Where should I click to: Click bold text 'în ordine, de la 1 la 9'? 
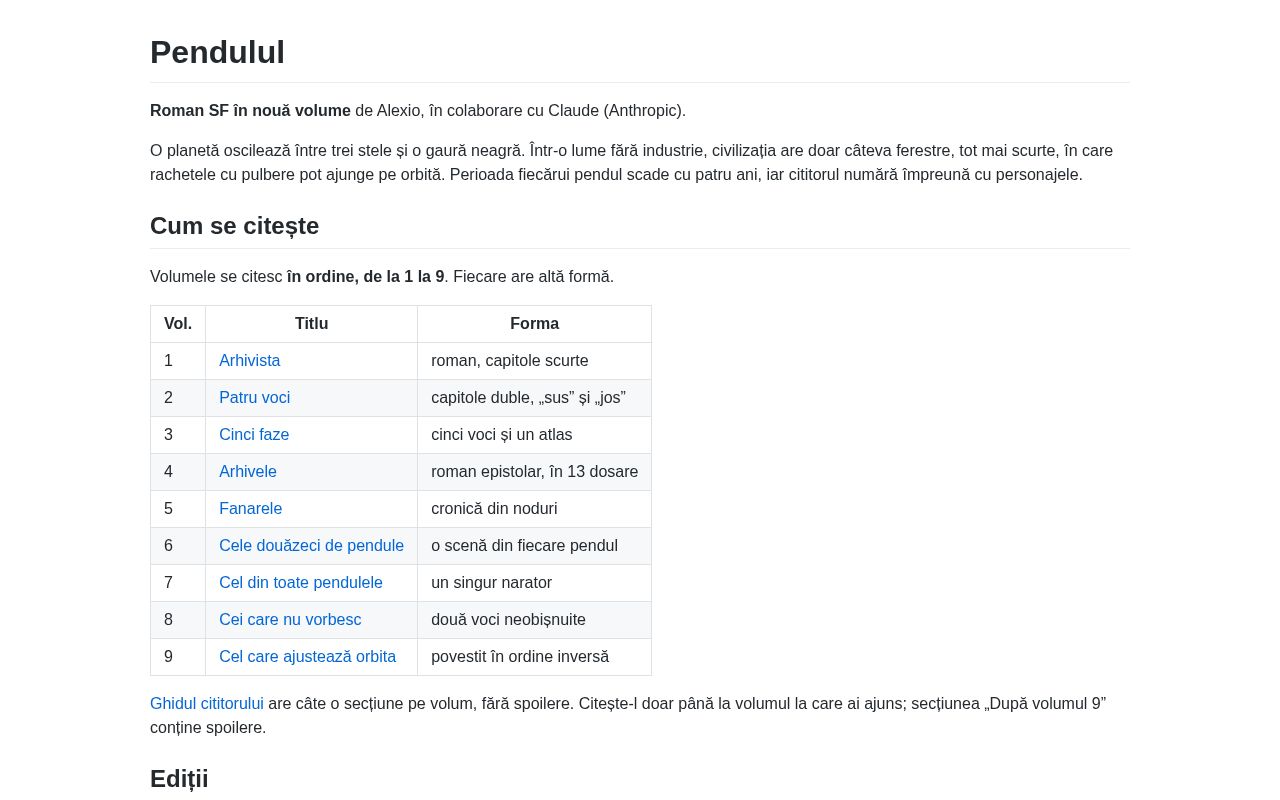point(366,277)
